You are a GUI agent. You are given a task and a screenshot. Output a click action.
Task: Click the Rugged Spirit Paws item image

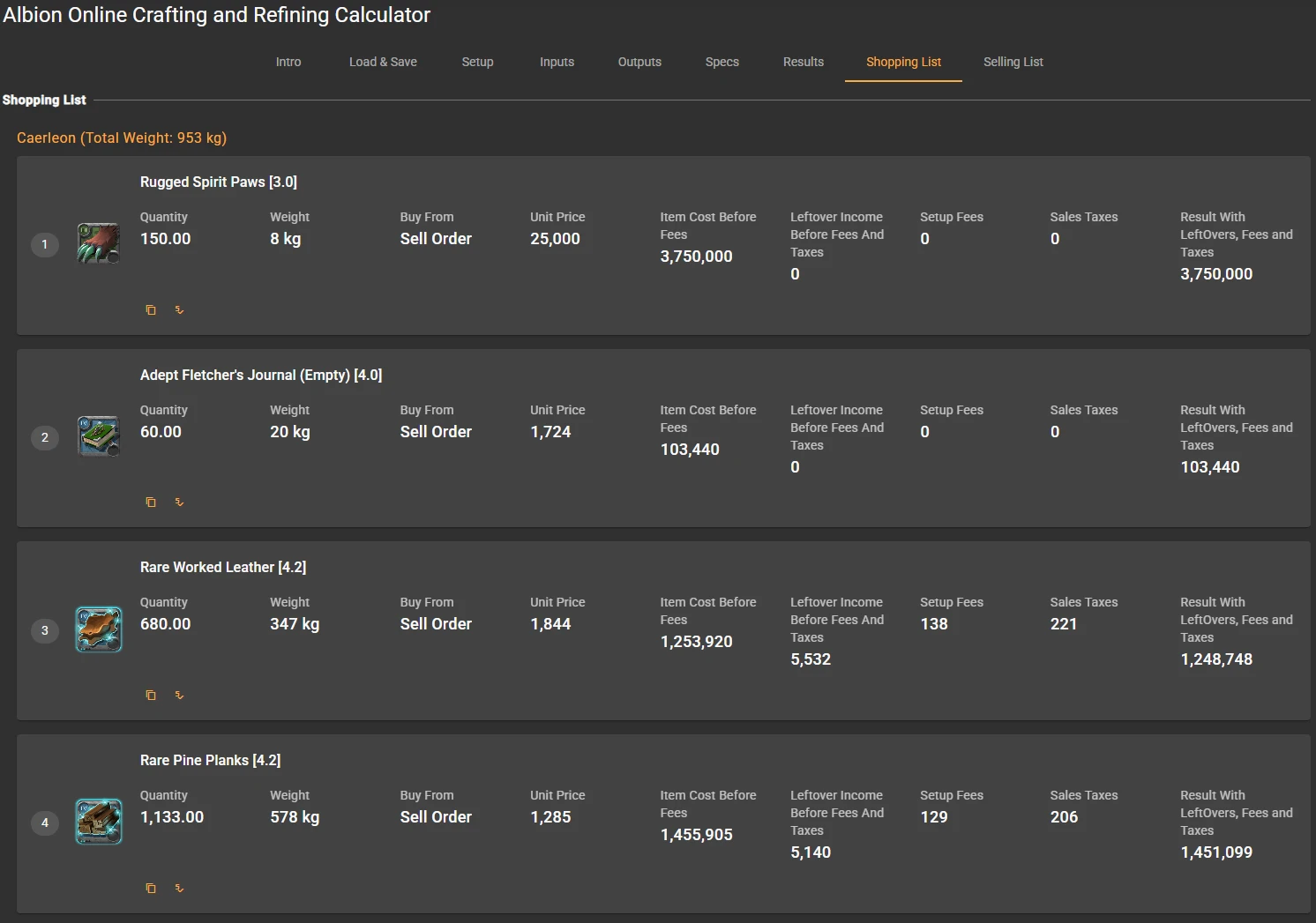click(98, 244)
